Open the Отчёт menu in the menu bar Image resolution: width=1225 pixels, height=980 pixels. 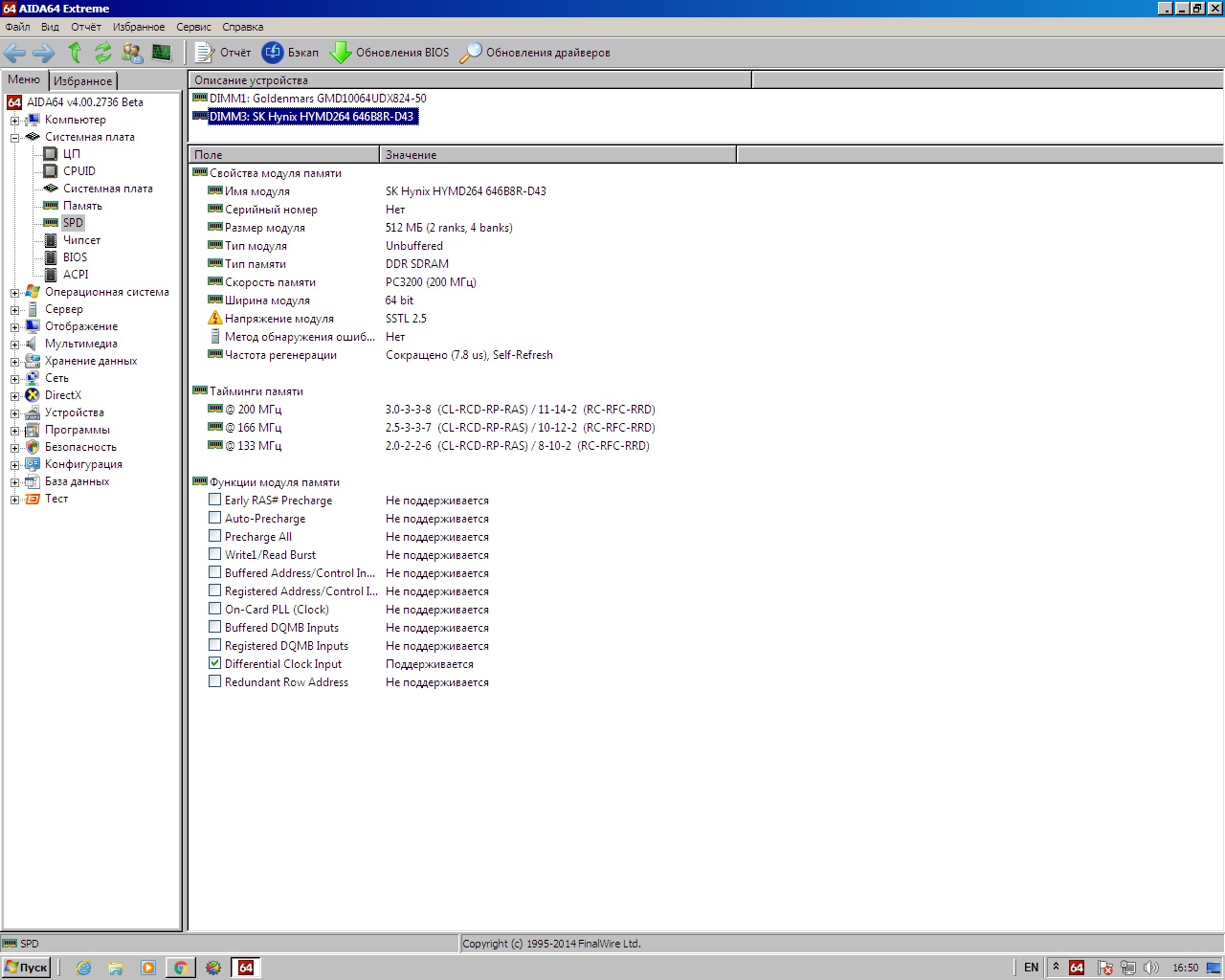pyautogui.click(x=86, y=27)
